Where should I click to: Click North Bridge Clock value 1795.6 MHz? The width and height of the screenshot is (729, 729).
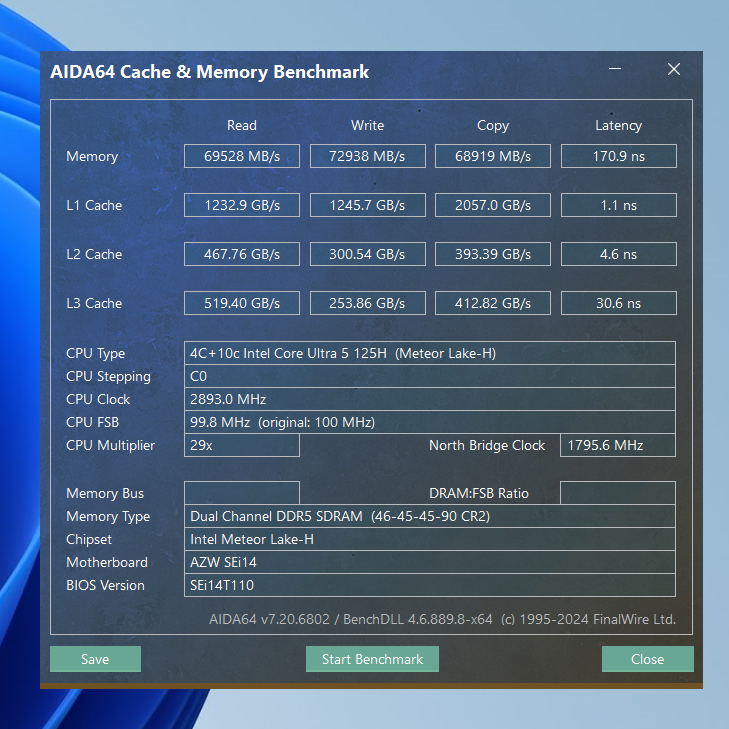click(x=618, y=445)
